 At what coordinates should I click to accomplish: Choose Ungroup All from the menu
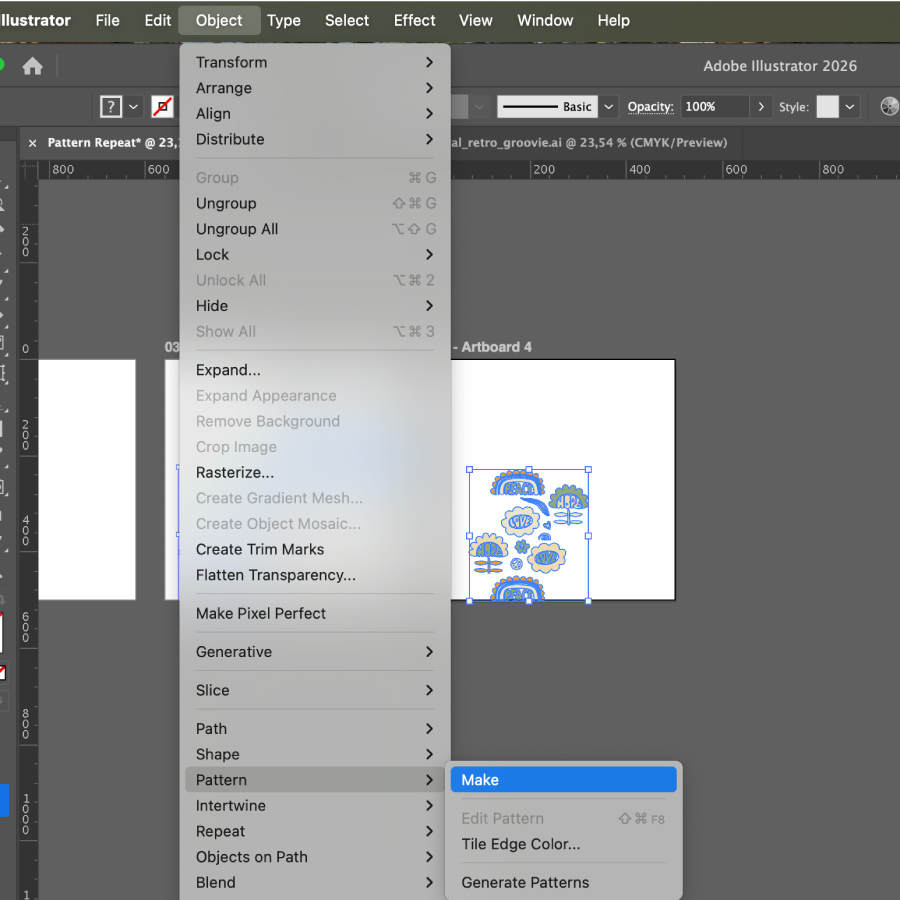(315, 229)
